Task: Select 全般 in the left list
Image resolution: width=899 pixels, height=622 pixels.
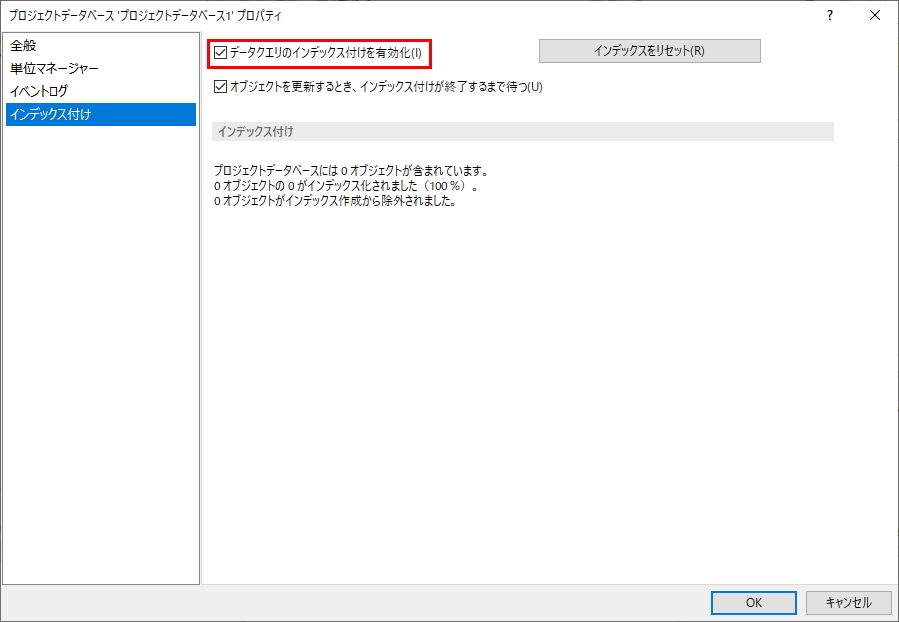Action: click(x=101, y=46)
